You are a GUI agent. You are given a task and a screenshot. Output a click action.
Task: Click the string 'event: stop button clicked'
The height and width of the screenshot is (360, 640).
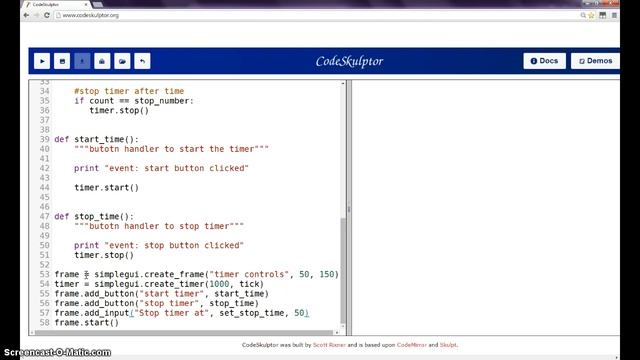pos(174,245)
